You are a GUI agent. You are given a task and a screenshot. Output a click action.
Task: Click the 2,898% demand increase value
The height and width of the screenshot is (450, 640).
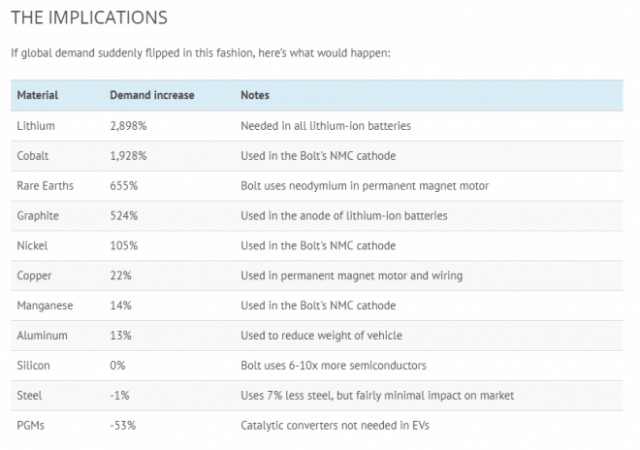pyautogui.click(x=130, y=126)
